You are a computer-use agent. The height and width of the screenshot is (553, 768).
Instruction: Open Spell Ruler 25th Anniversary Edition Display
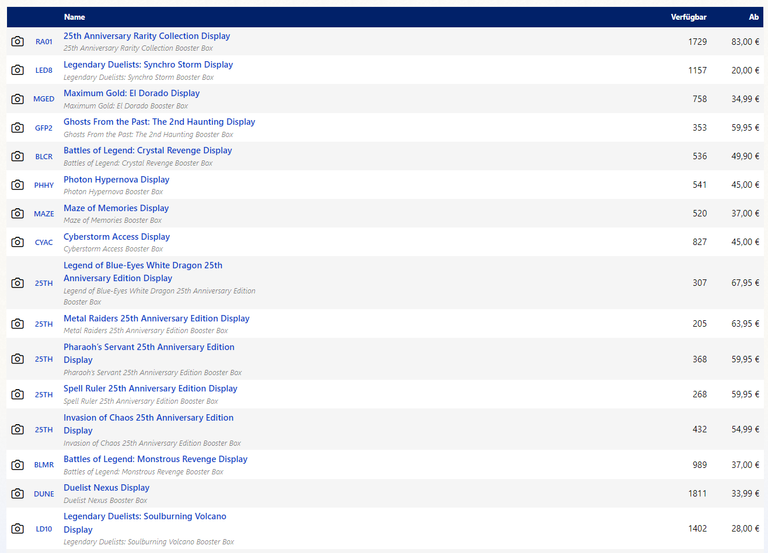click(150, 388)
